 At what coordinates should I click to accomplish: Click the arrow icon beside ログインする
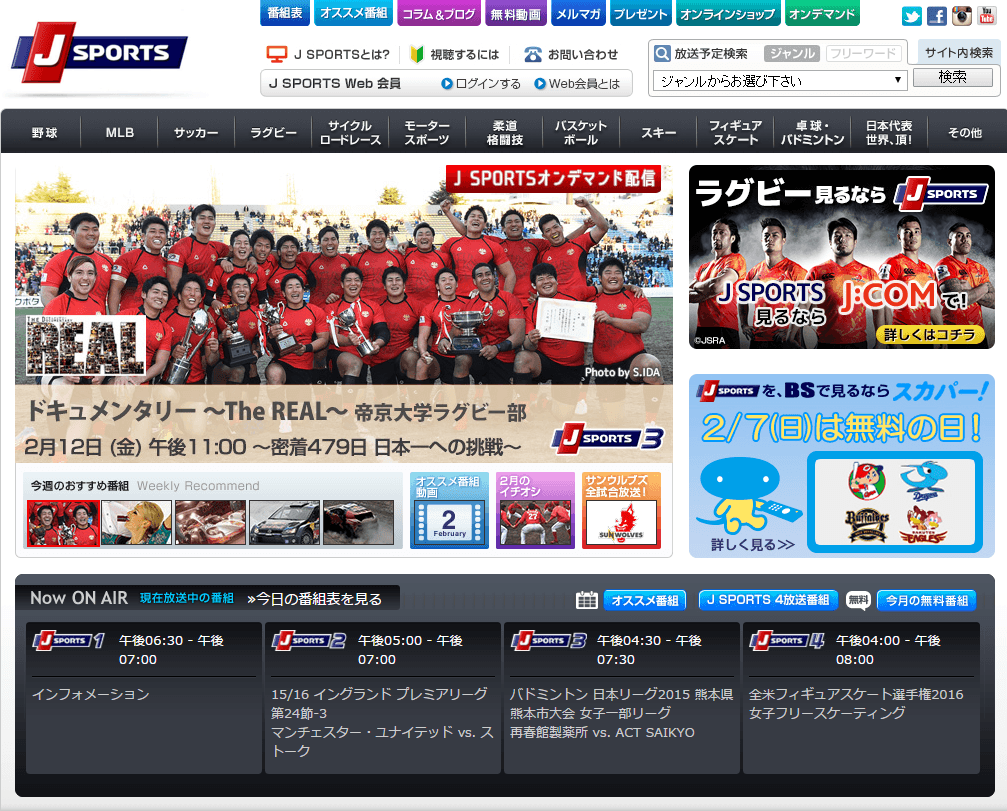click(447, 83)
